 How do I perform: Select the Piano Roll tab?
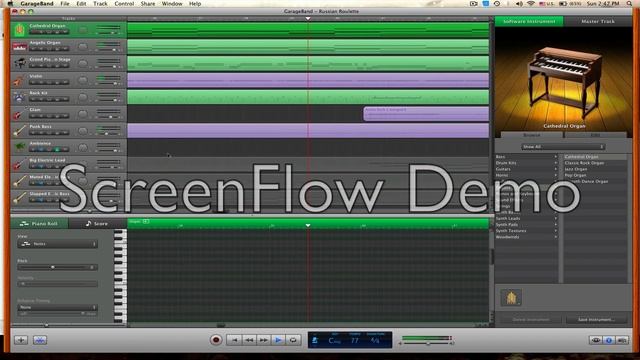(39, 223)
